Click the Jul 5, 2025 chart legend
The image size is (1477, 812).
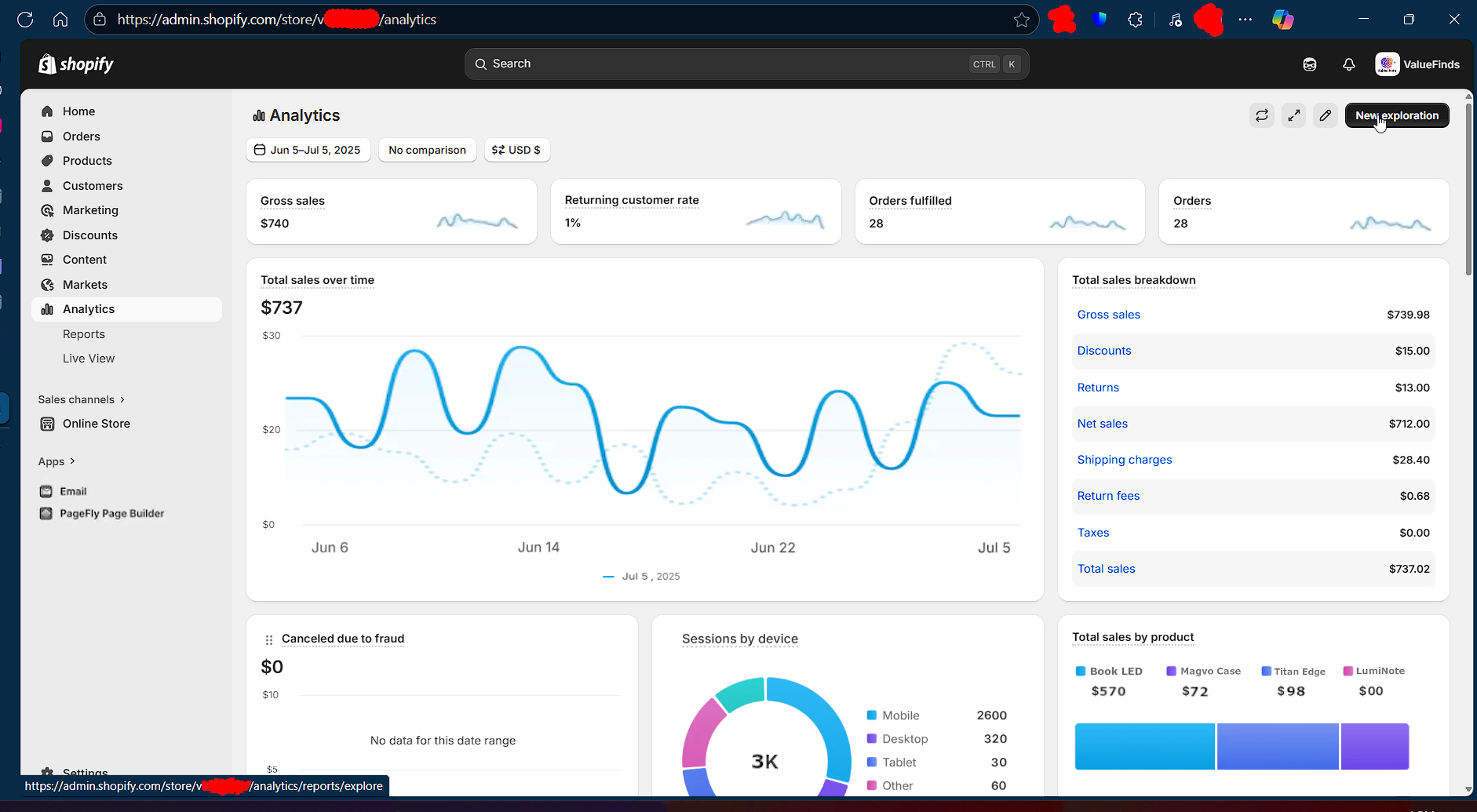tap(641, 577)
